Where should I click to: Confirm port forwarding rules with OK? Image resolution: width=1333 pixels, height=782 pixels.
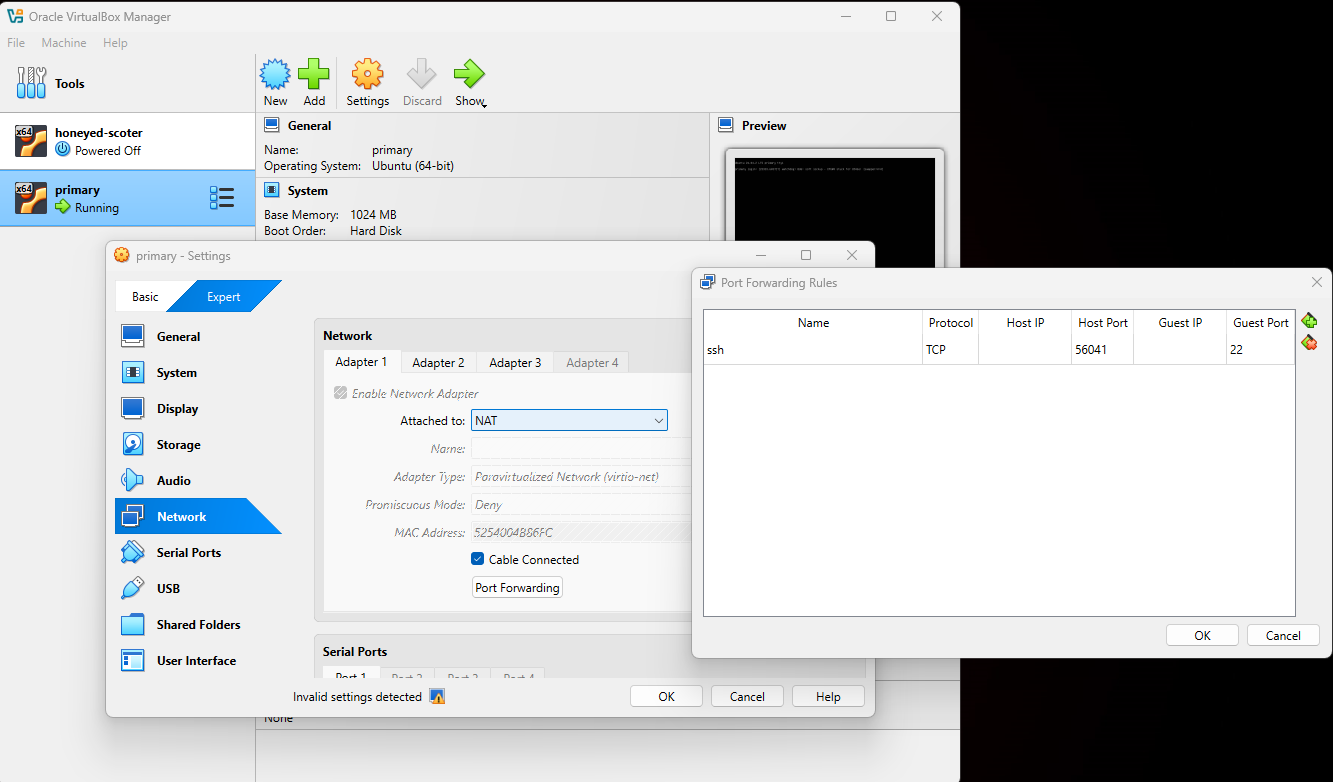click(1202, 636)
